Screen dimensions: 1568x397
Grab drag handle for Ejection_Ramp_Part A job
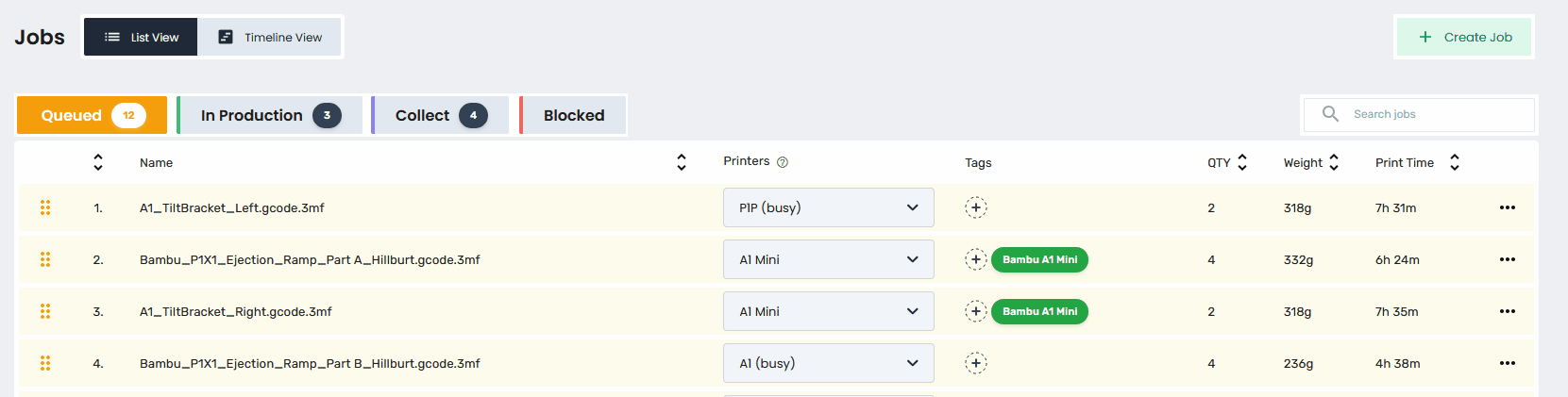click(45, 259)
